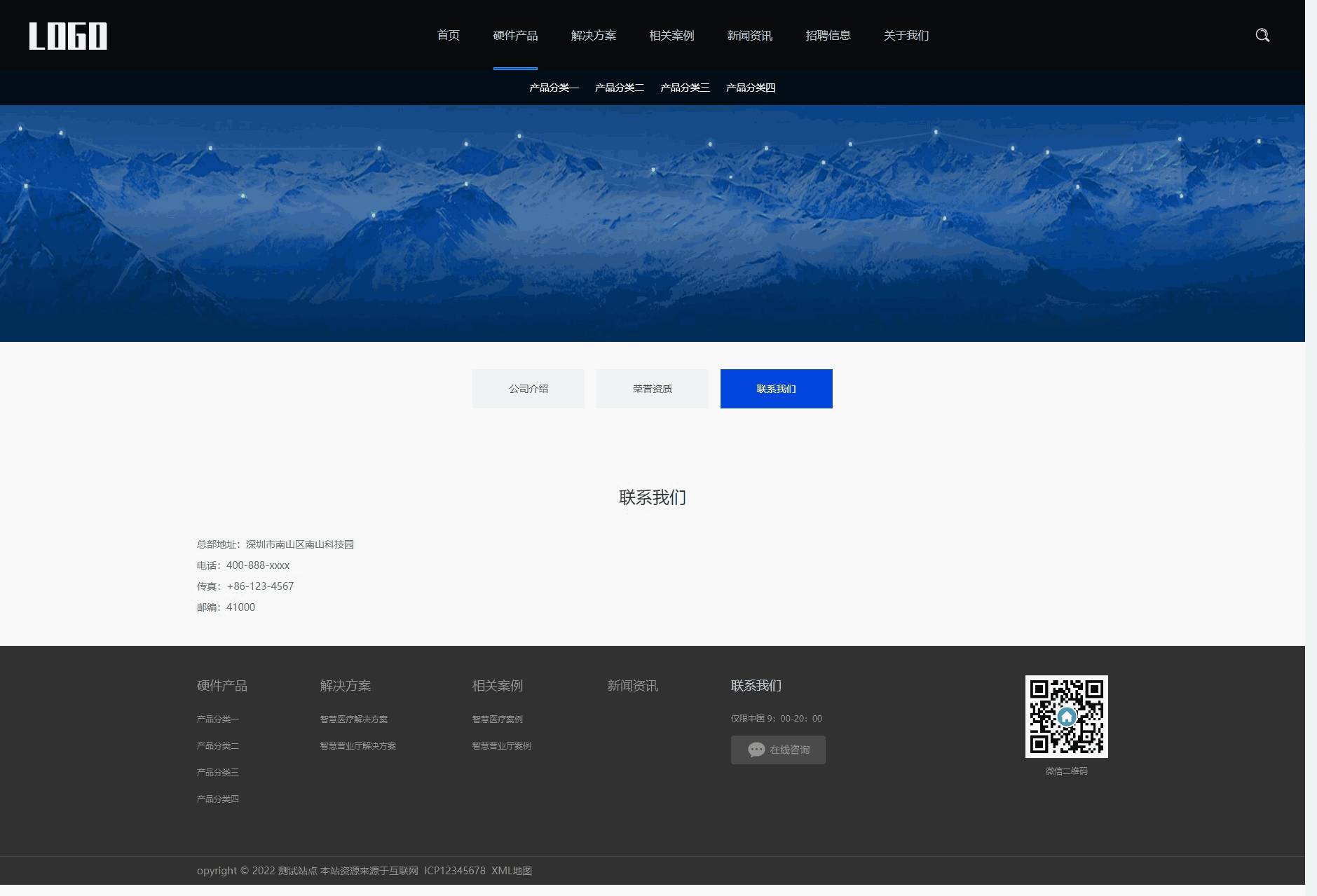Viewport: 1317px width, 896px height.
Task: Open the 关于我们 nav menu
Action: pos(906,35)
